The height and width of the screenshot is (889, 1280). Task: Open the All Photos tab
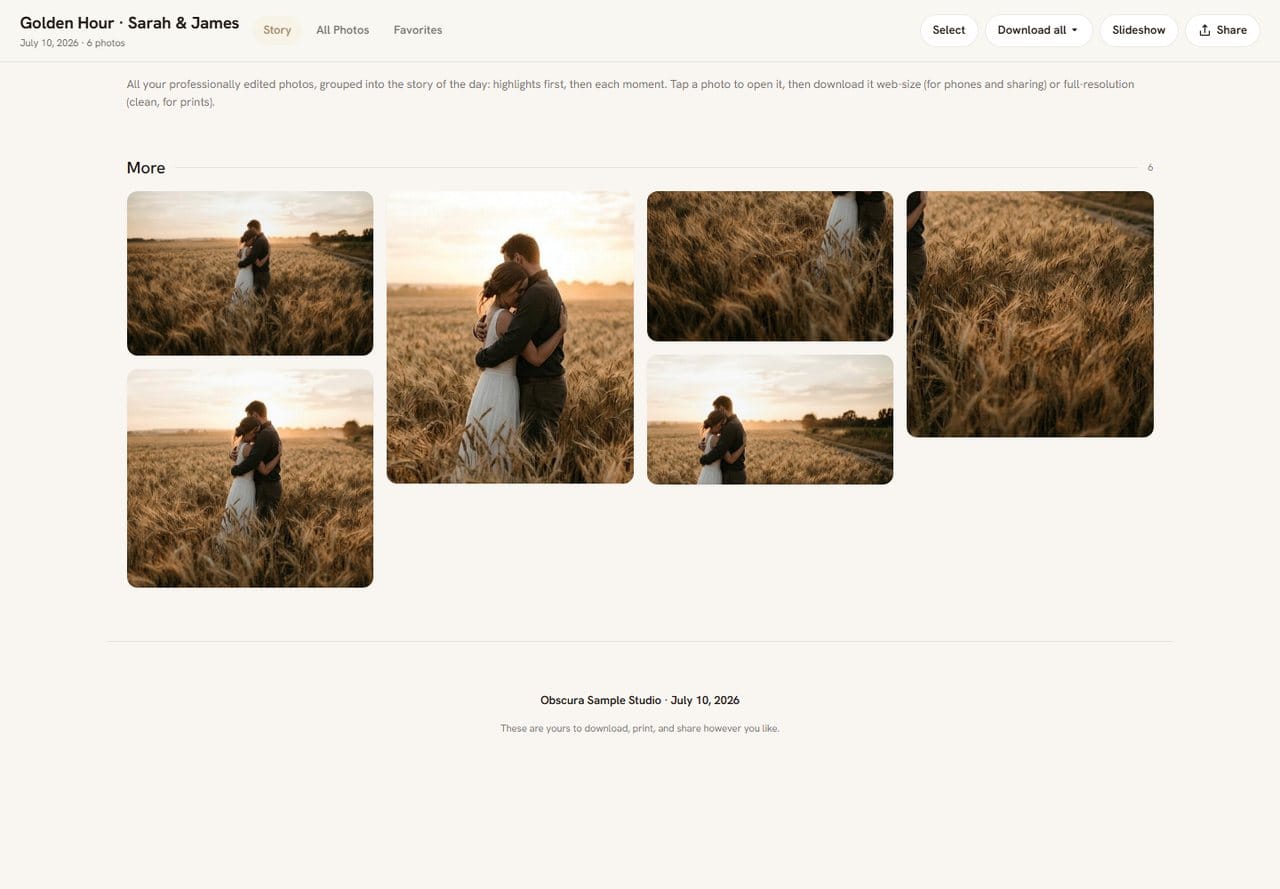tap(343, 30)
